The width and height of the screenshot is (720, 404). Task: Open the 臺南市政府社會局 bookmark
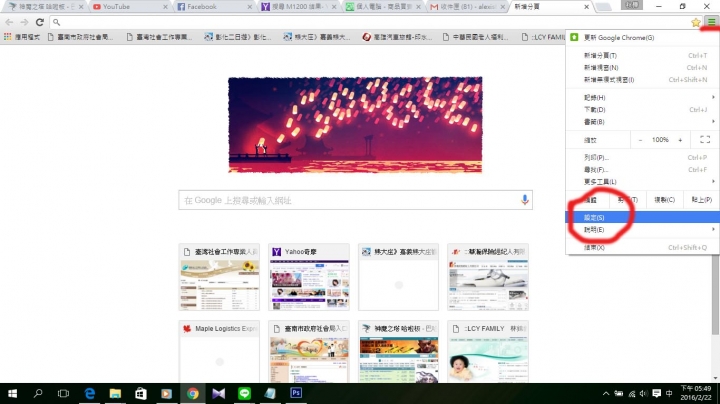[80, 37]
